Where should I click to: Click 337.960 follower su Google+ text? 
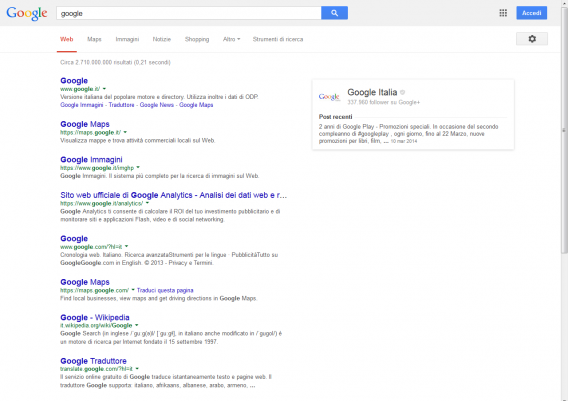tap(384, 103)
